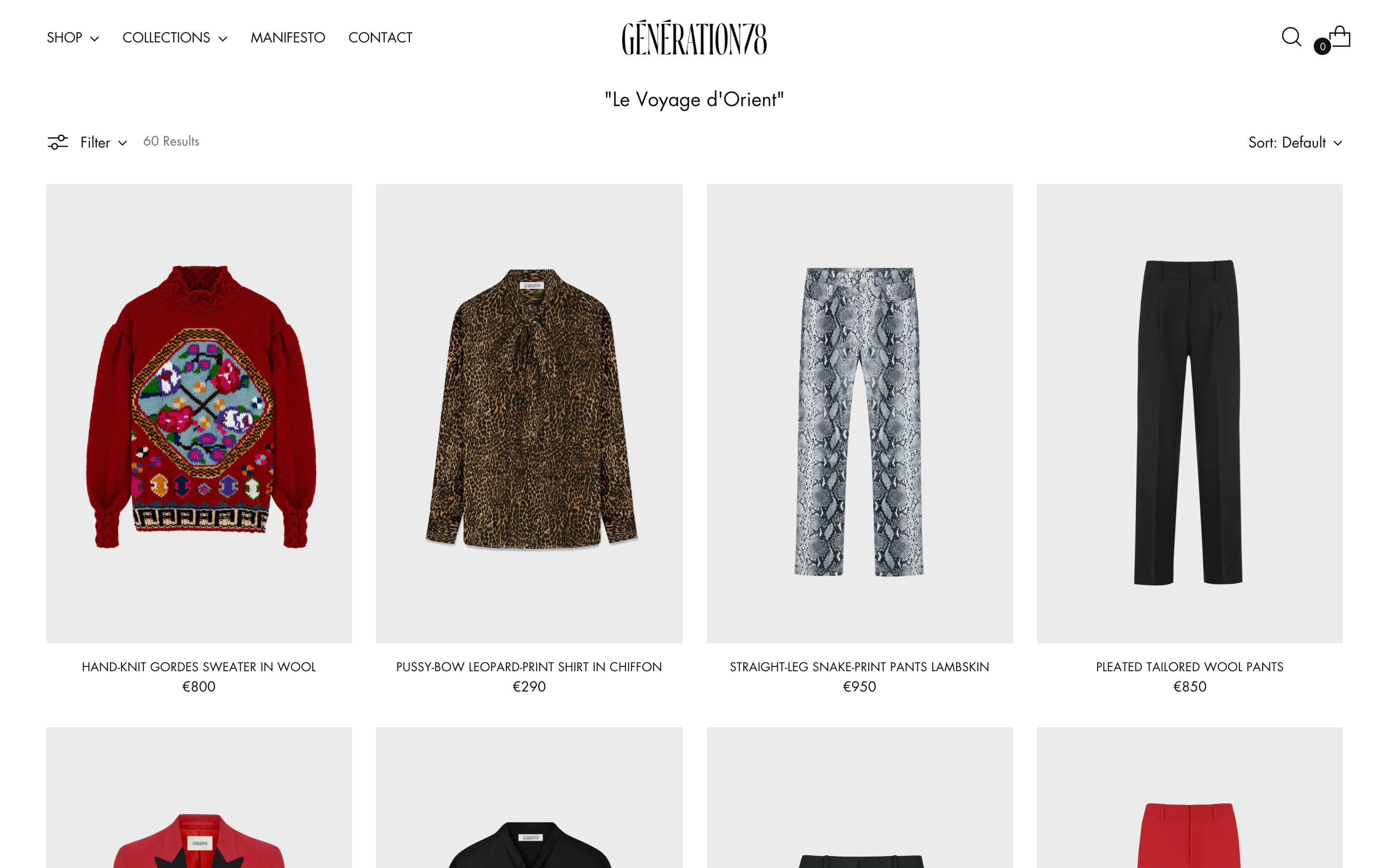
Task: Expand the Filter options chevron
Action: pos(122,143)
